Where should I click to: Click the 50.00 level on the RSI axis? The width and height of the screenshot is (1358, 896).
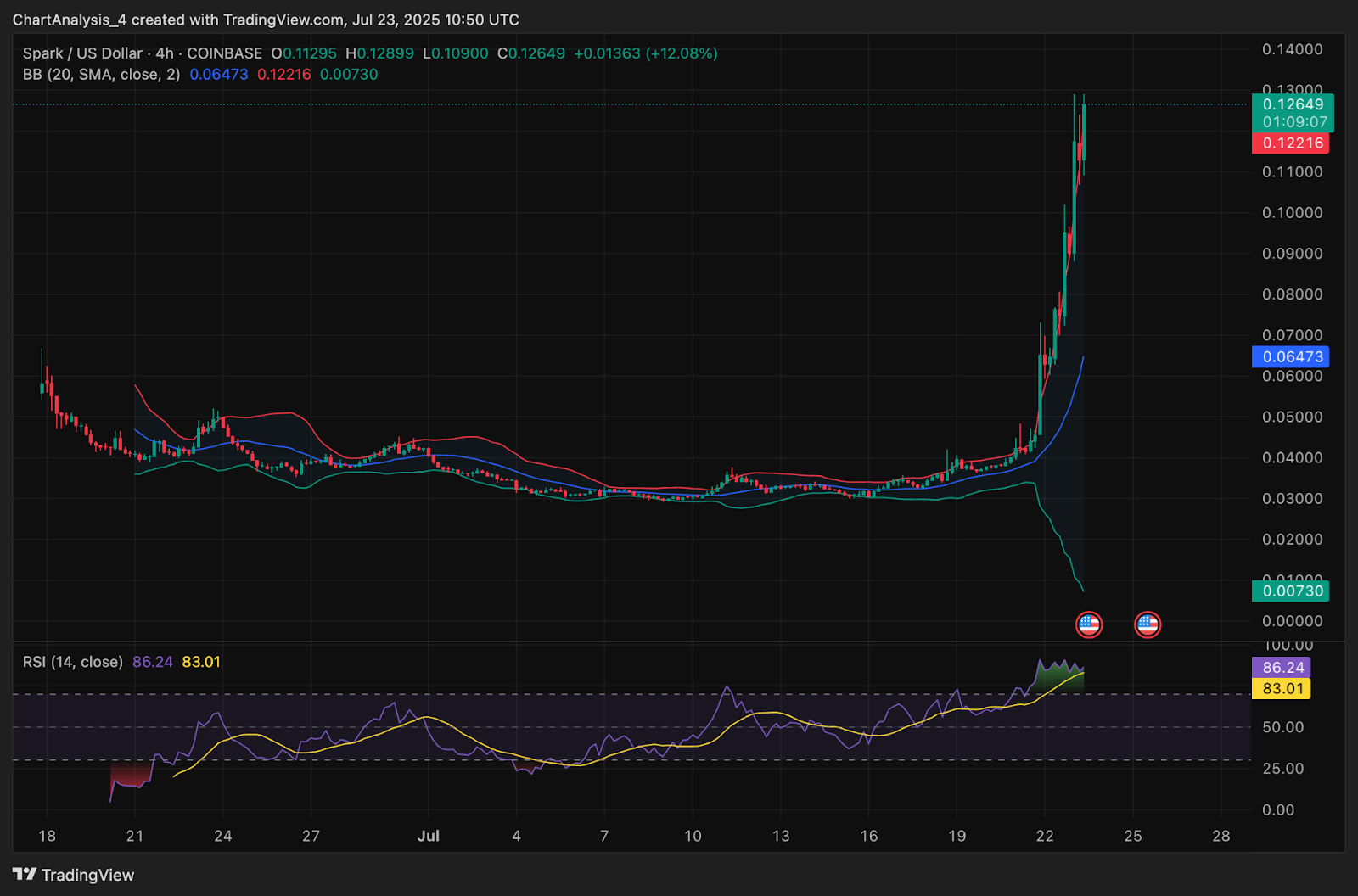point(1282,727)
